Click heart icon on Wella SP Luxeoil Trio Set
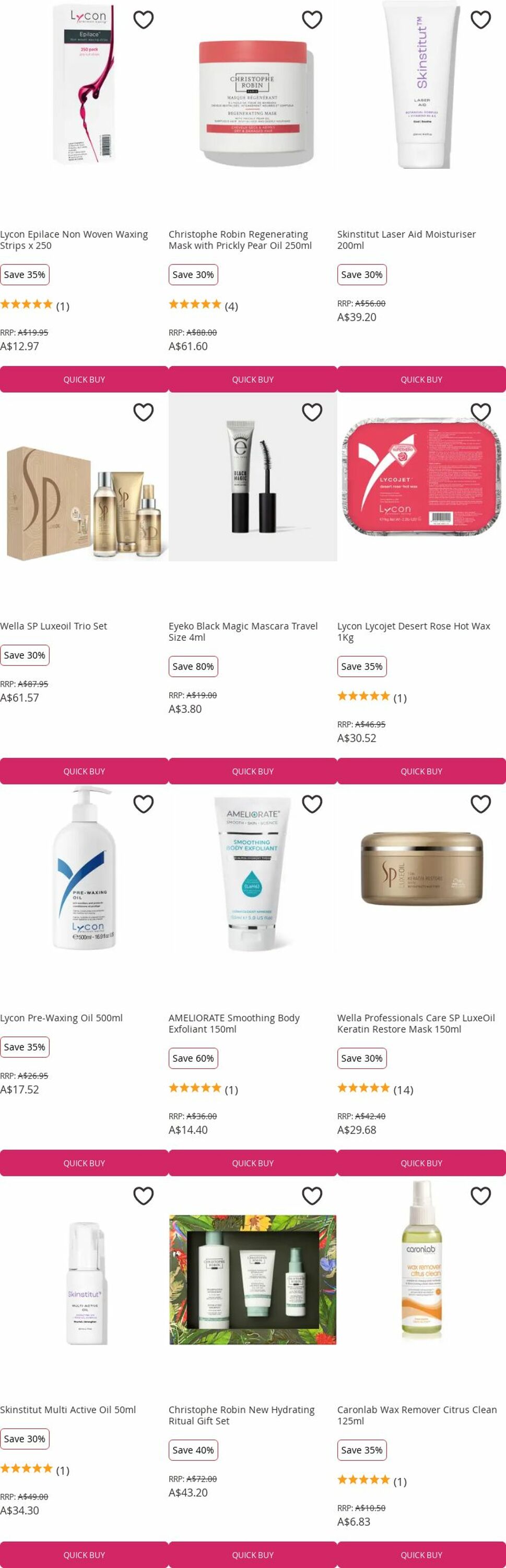 click(144, 412)
